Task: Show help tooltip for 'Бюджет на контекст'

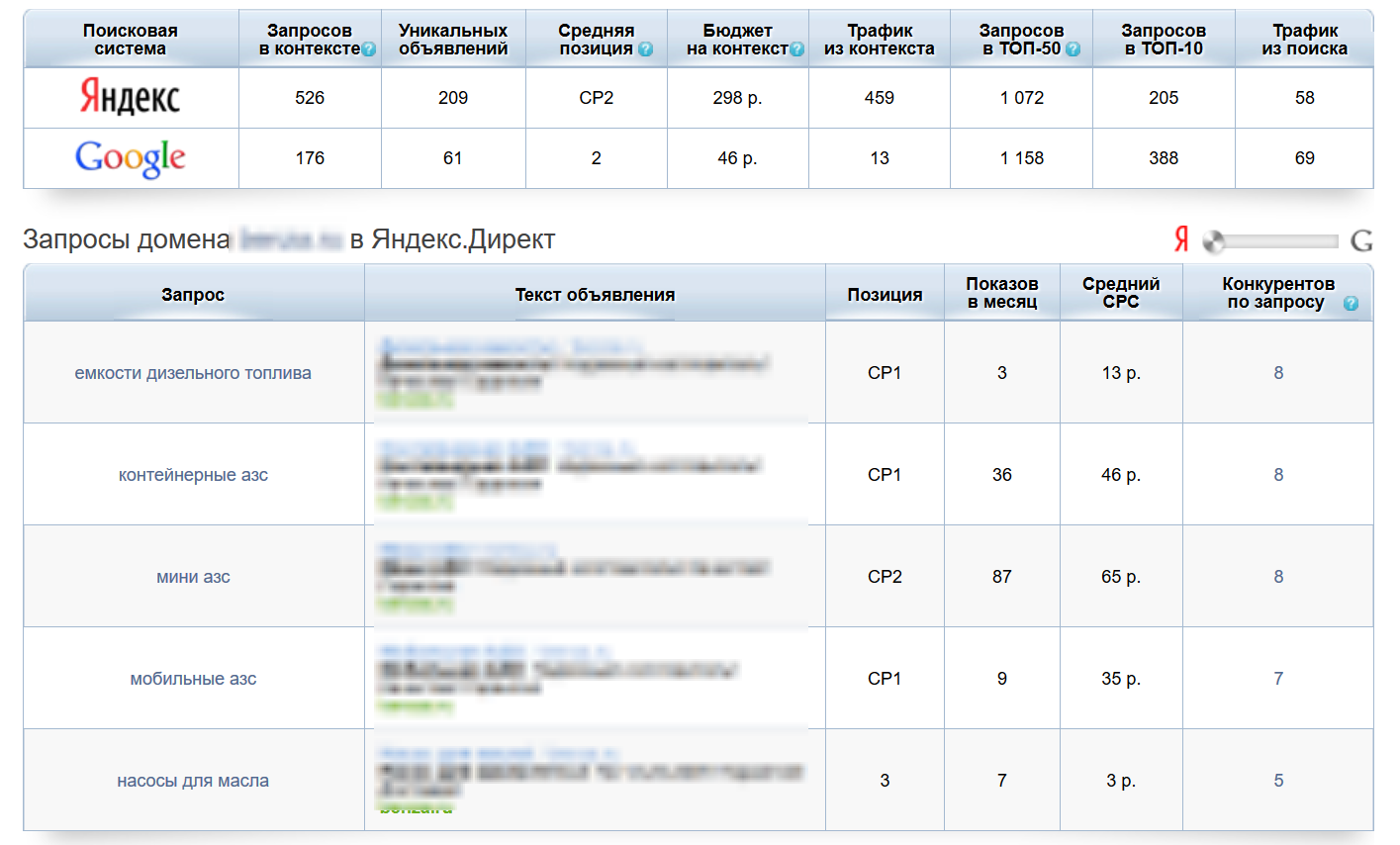Action: [797, 49]
